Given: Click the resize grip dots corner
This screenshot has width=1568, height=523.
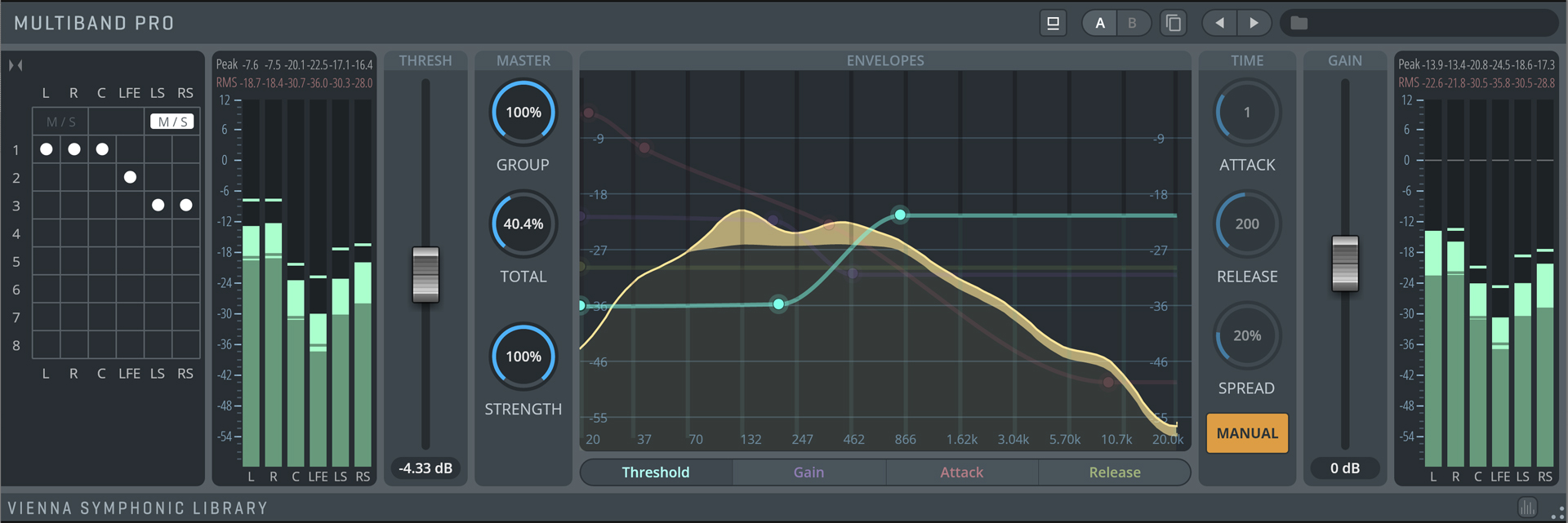Looking at the screenshot, I should 1557,512.
